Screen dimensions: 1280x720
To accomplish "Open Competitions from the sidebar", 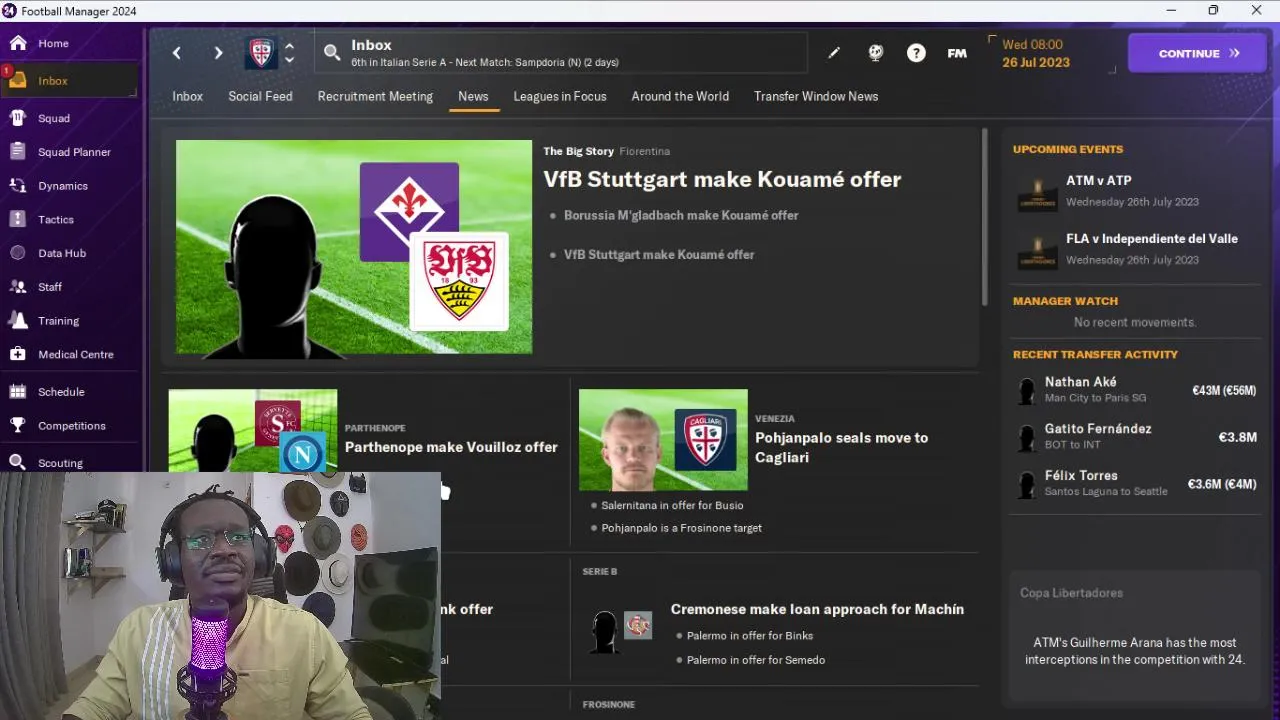I will tap(70, 426).
